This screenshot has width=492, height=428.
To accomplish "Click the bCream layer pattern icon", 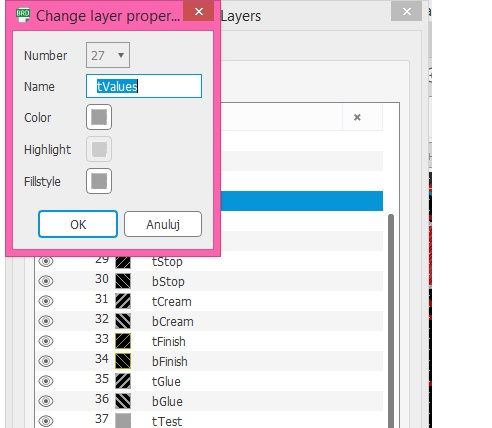I will (x=123, y=321).
